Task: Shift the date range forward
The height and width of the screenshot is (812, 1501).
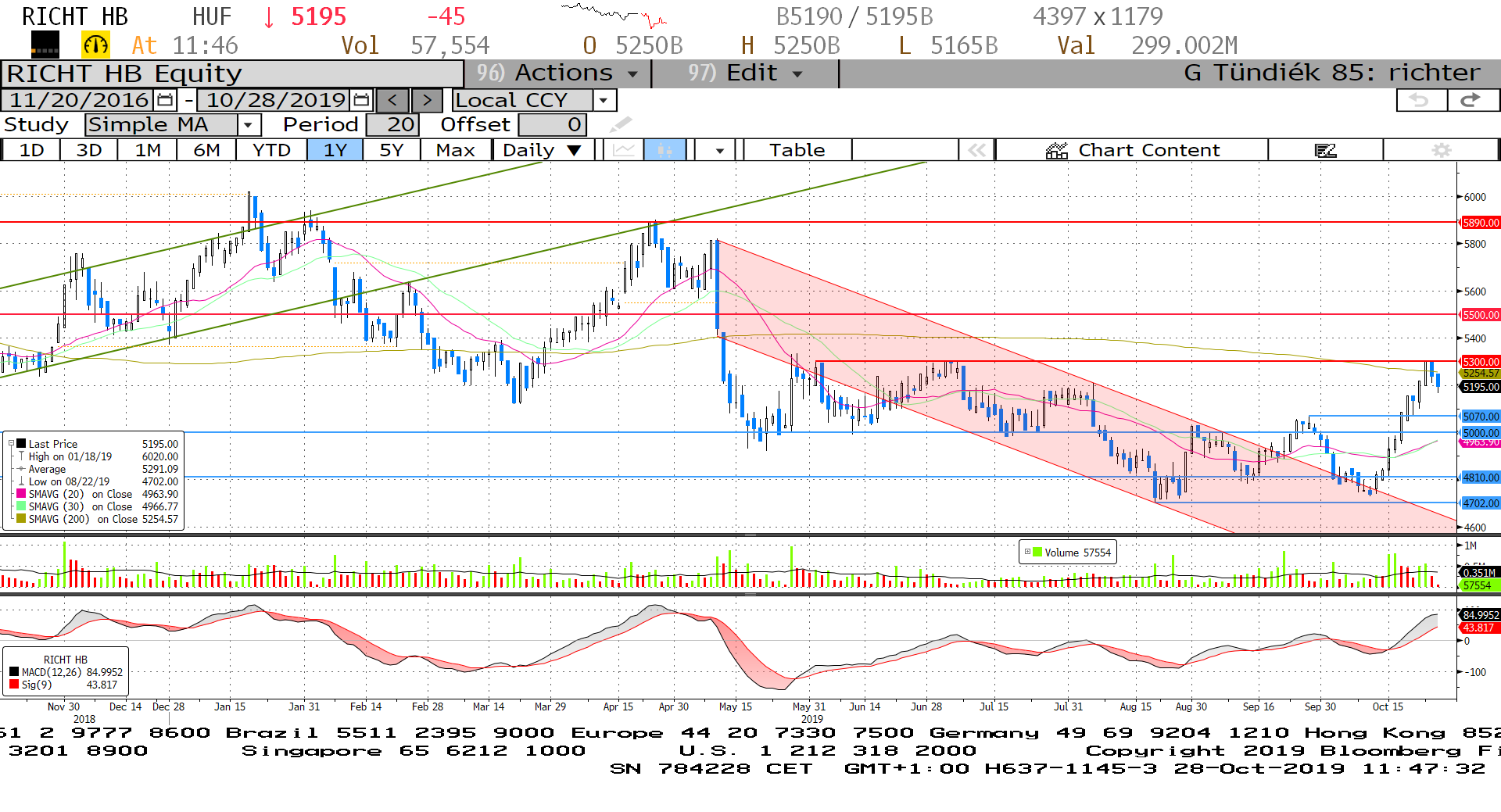Action: 427,100
